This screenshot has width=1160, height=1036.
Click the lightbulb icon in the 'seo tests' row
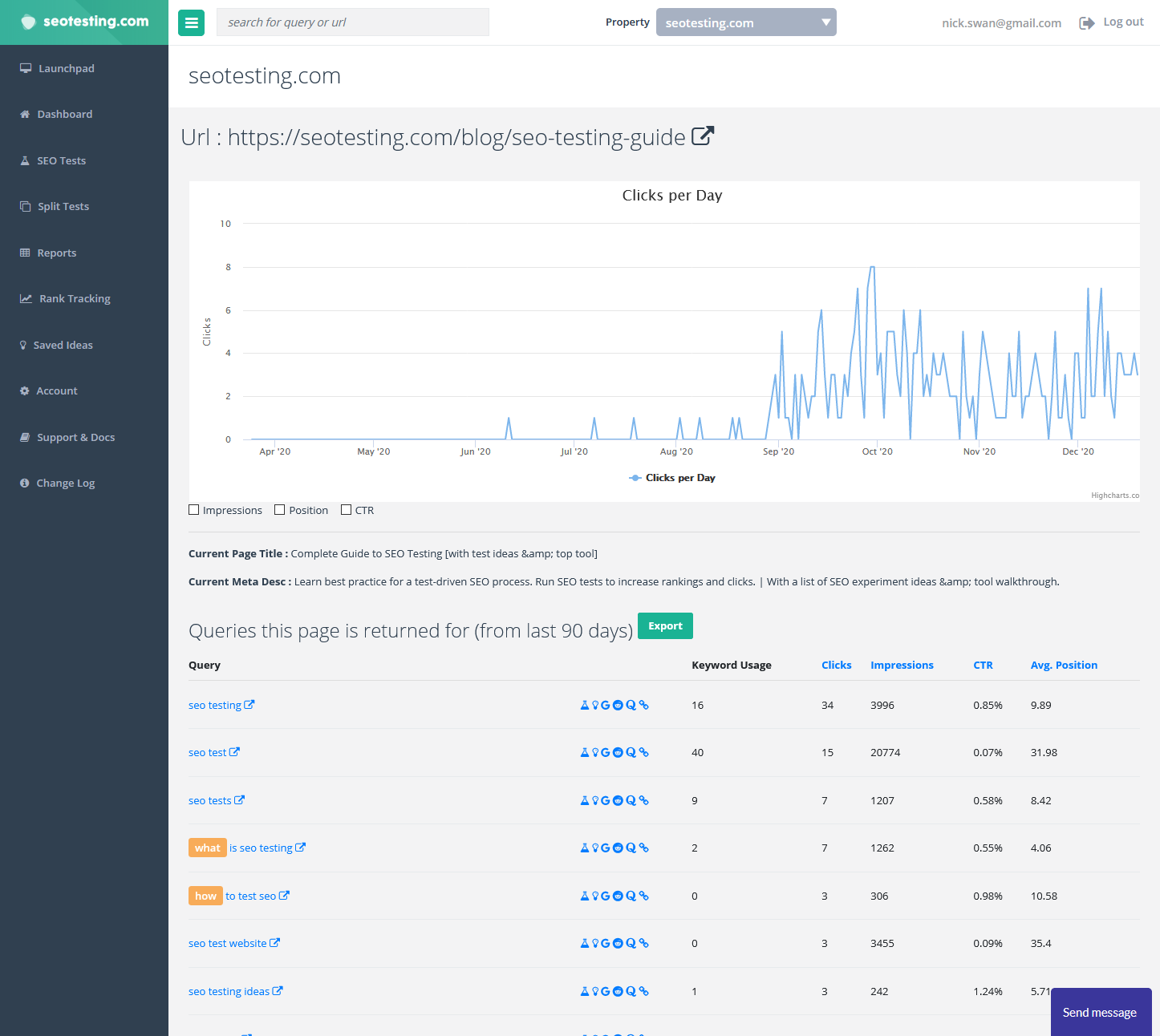point(595,801)
